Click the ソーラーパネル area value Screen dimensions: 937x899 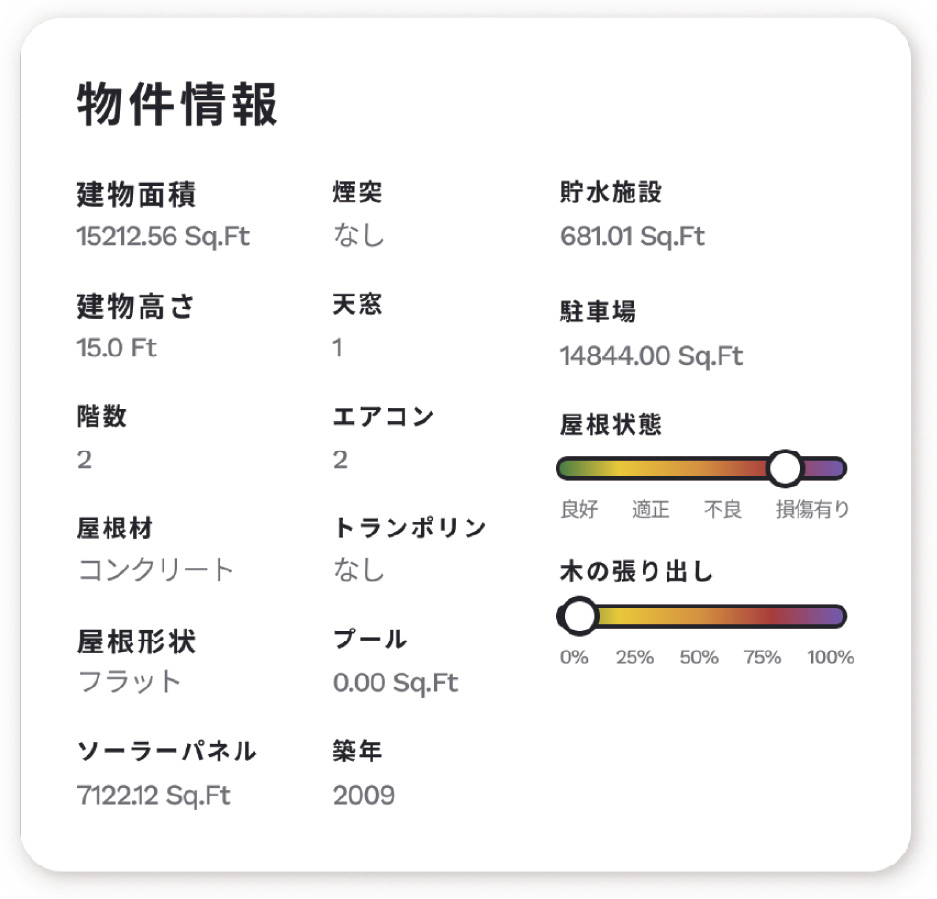pyautogui.click(x=154, y=796)
